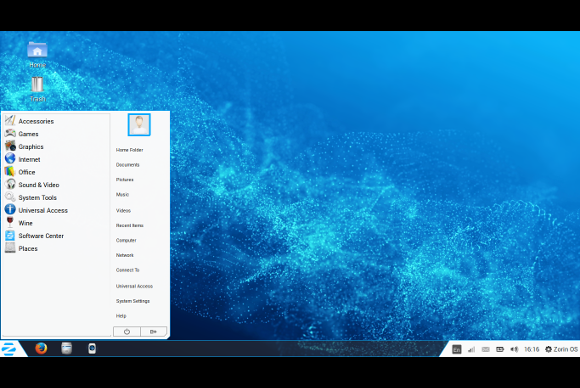
Task: Click the battery indicator in tray
Action: 500,349
